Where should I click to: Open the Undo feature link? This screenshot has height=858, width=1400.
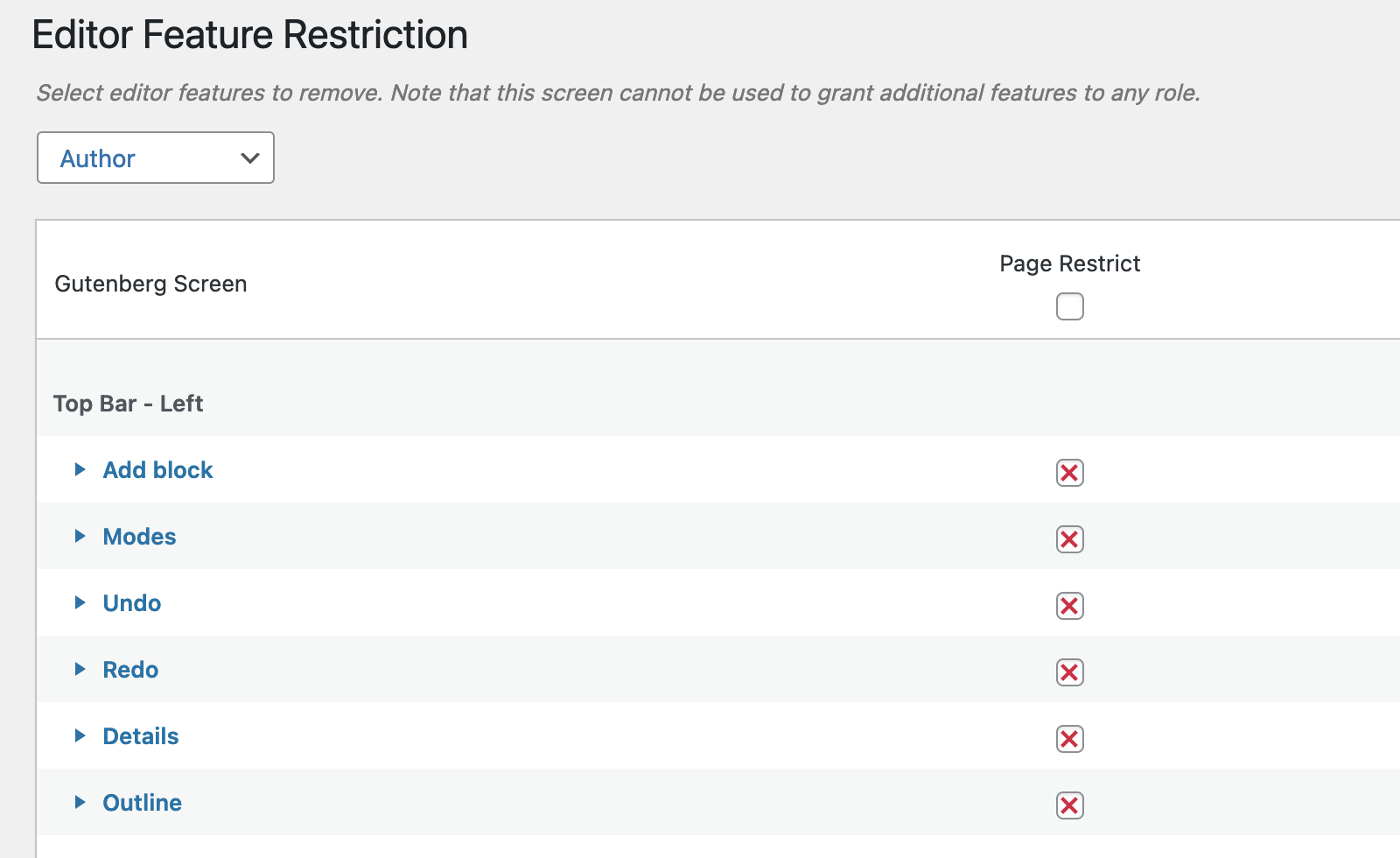click(x=132, y=603)
